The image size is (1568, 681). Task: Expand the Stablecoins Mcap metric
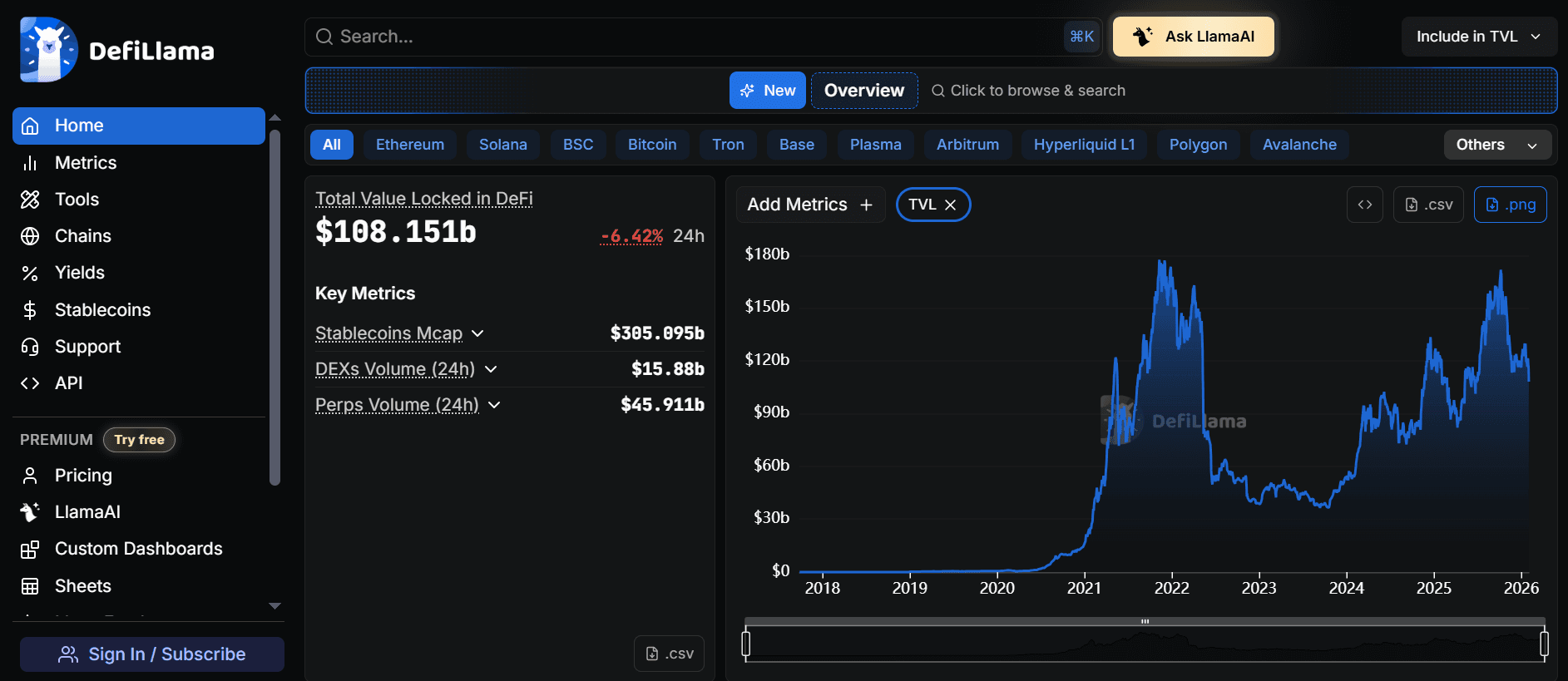(477, 333)
